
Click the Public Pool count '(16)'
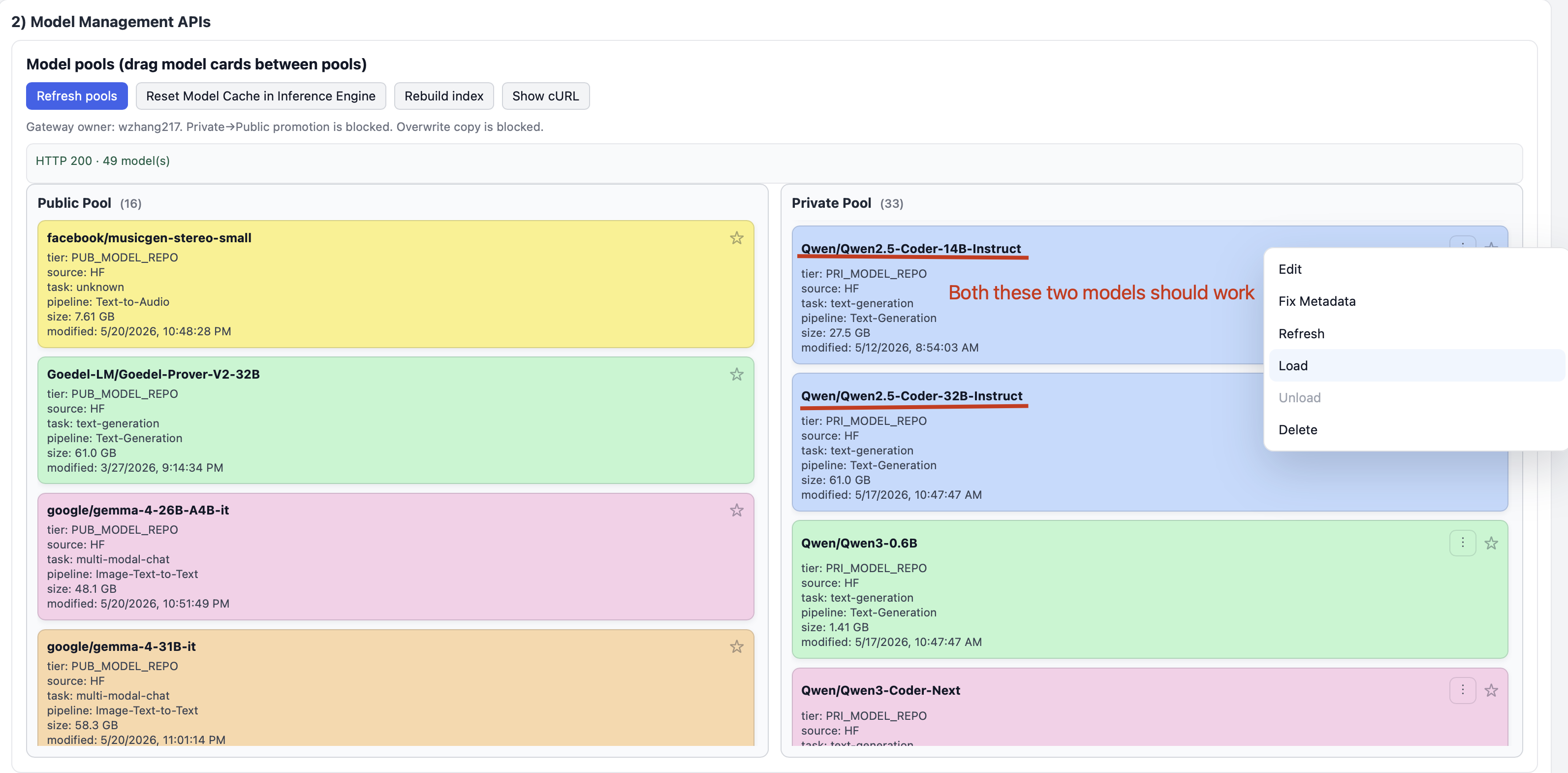tap(131, 204)
